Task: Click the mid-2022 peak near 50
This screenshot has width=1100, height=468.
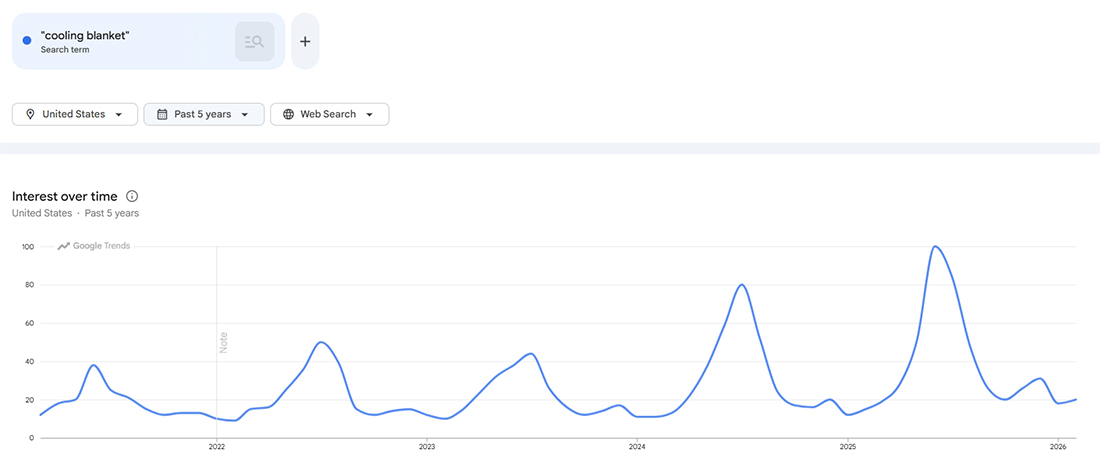Action: pos(320,342)
